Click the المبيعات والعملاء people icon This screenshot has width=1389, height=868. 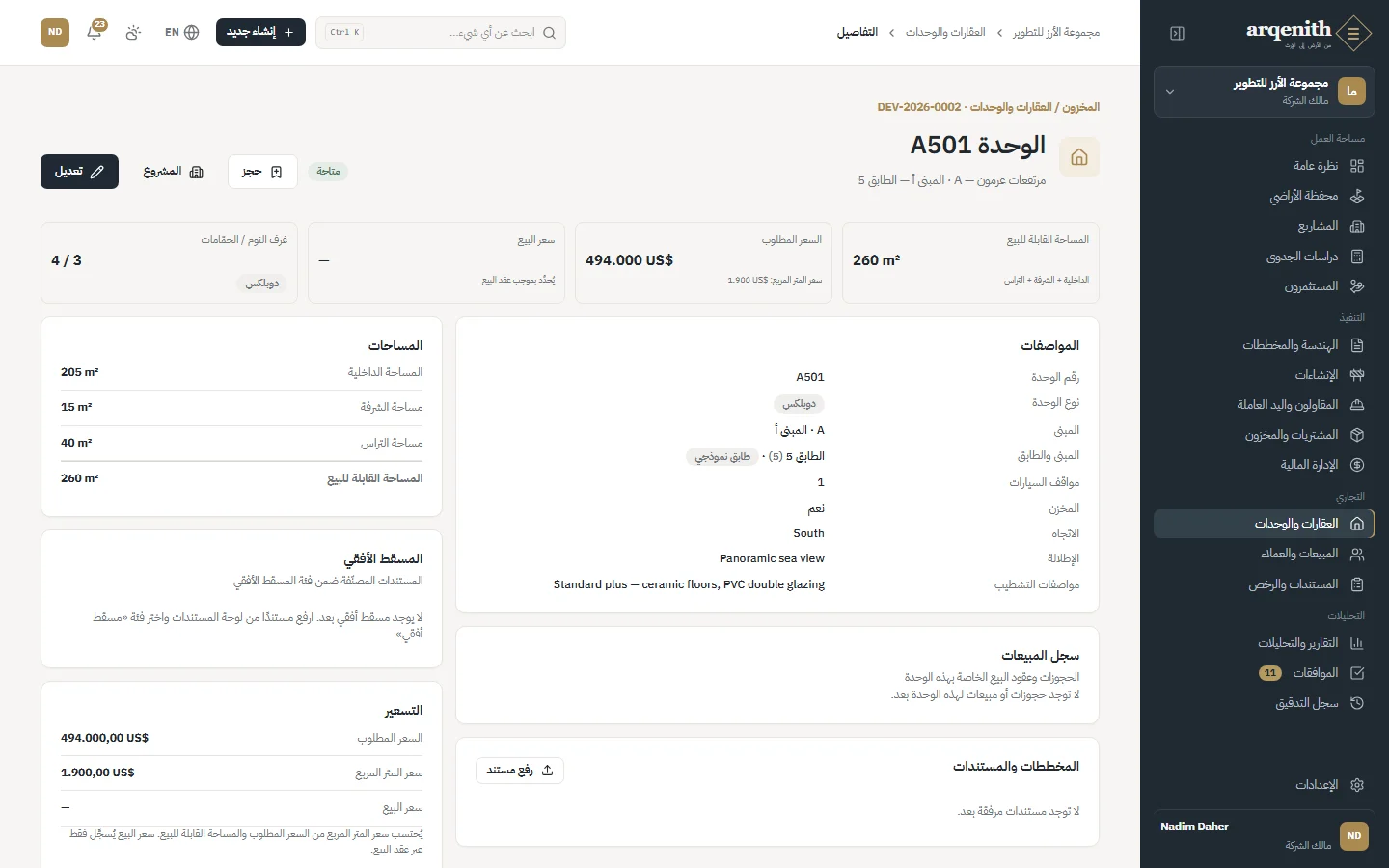tap(1357, 554)
